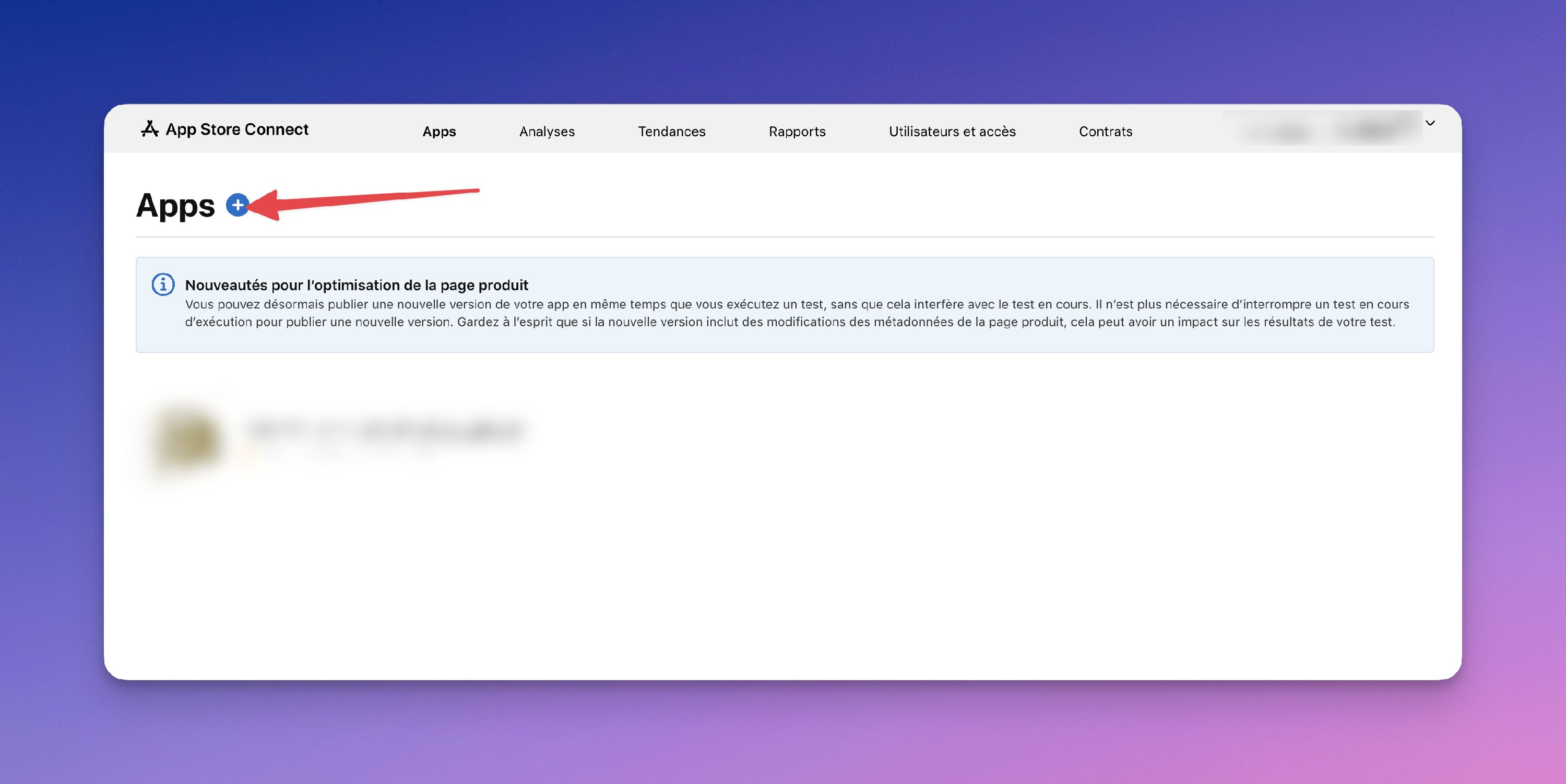Image resolution: width=1566 pixels, height=784 pixels.
Task: Click the second banner line starting d'exécution
Action: pyautogui.click(x=789, y=322)
